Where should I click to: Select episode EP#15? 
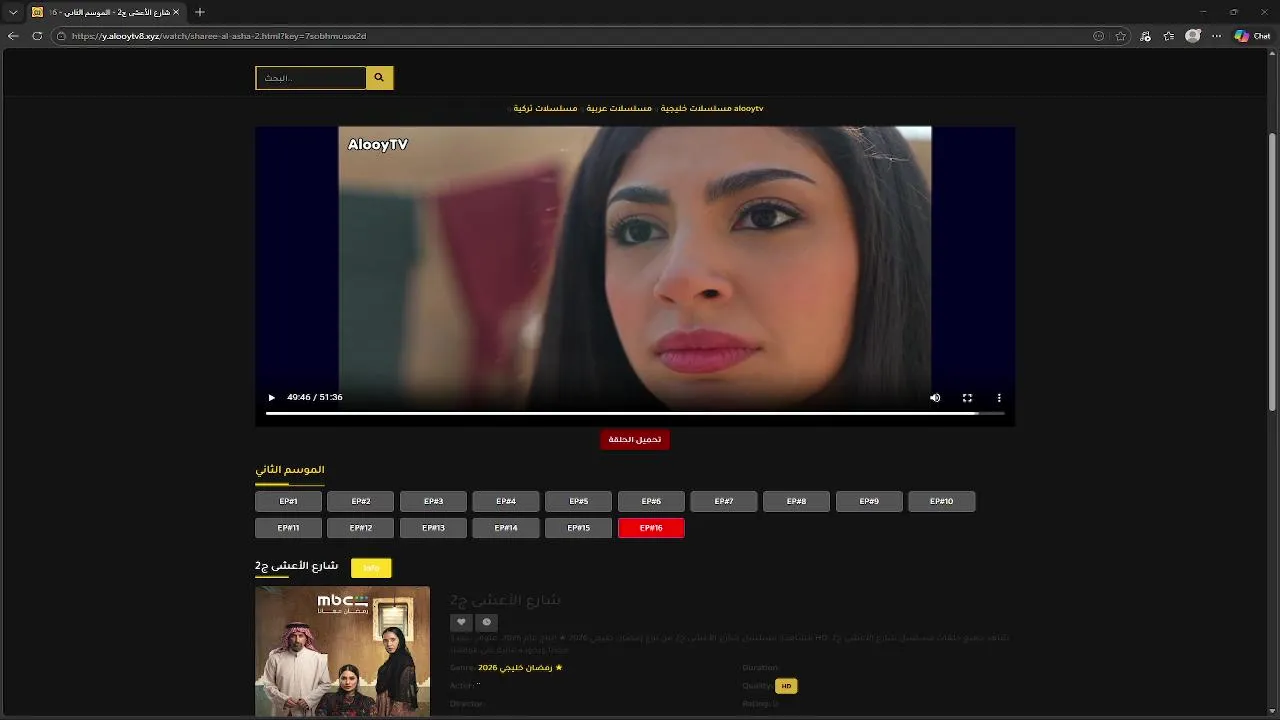click(x=579, y=528)
